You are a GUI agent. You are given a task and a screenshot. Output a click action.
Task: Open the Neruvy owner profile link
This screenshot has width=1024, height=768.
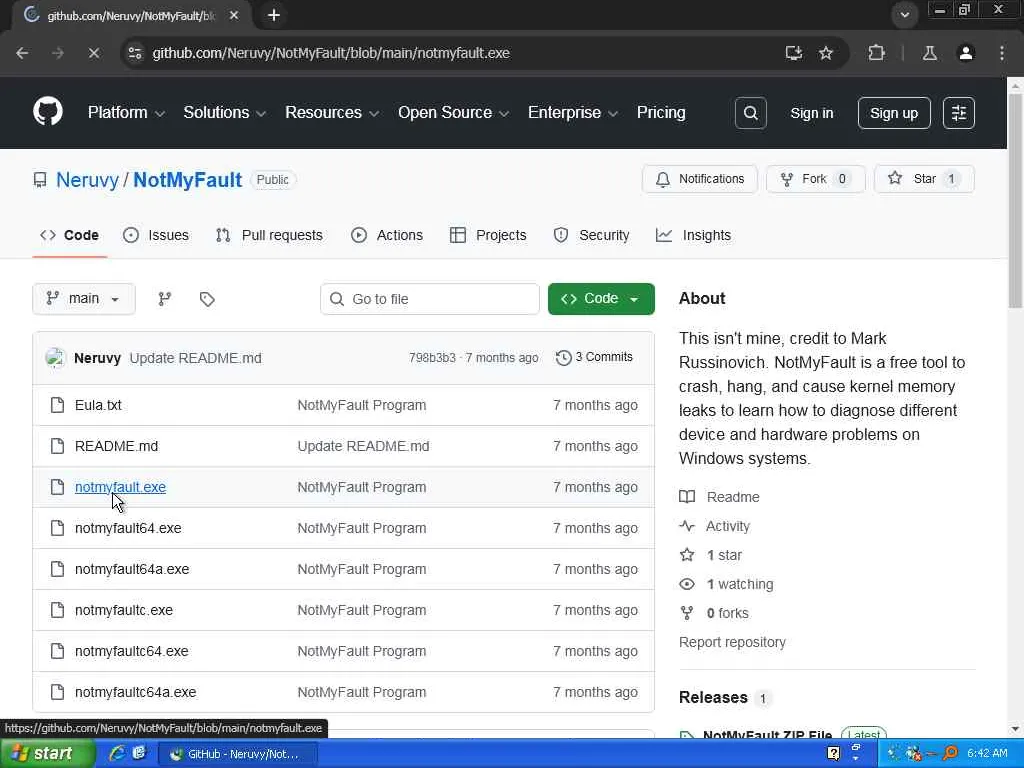point(88,180)
